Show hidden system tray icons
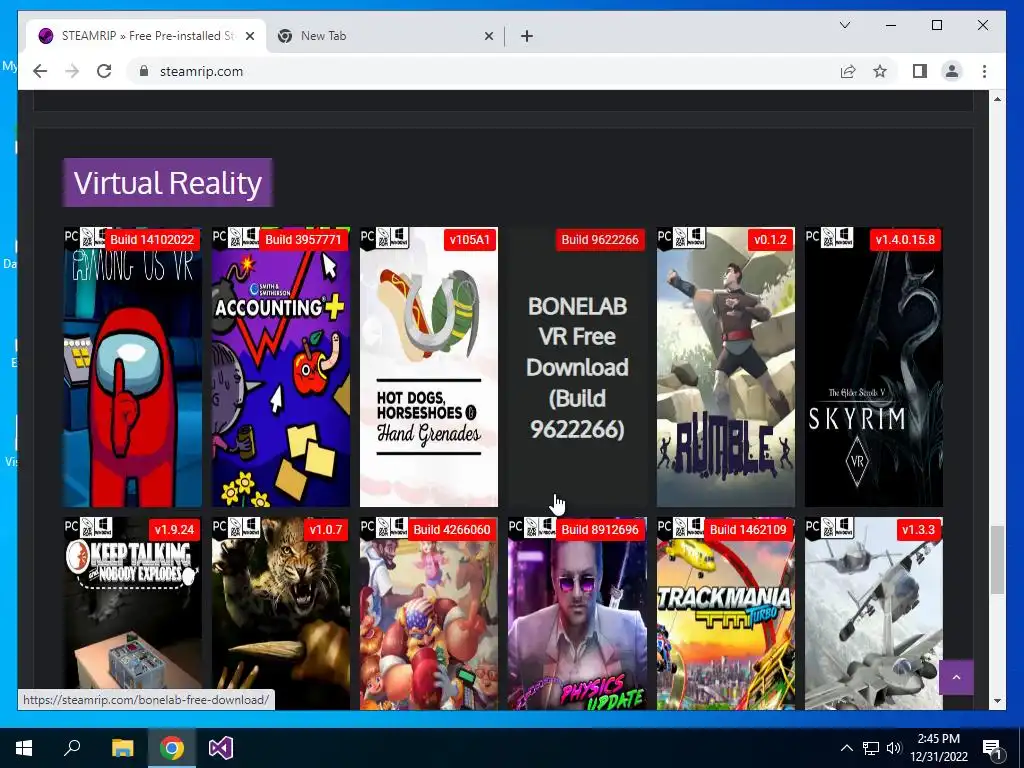1024x768 pixels. tap(846, 748)
